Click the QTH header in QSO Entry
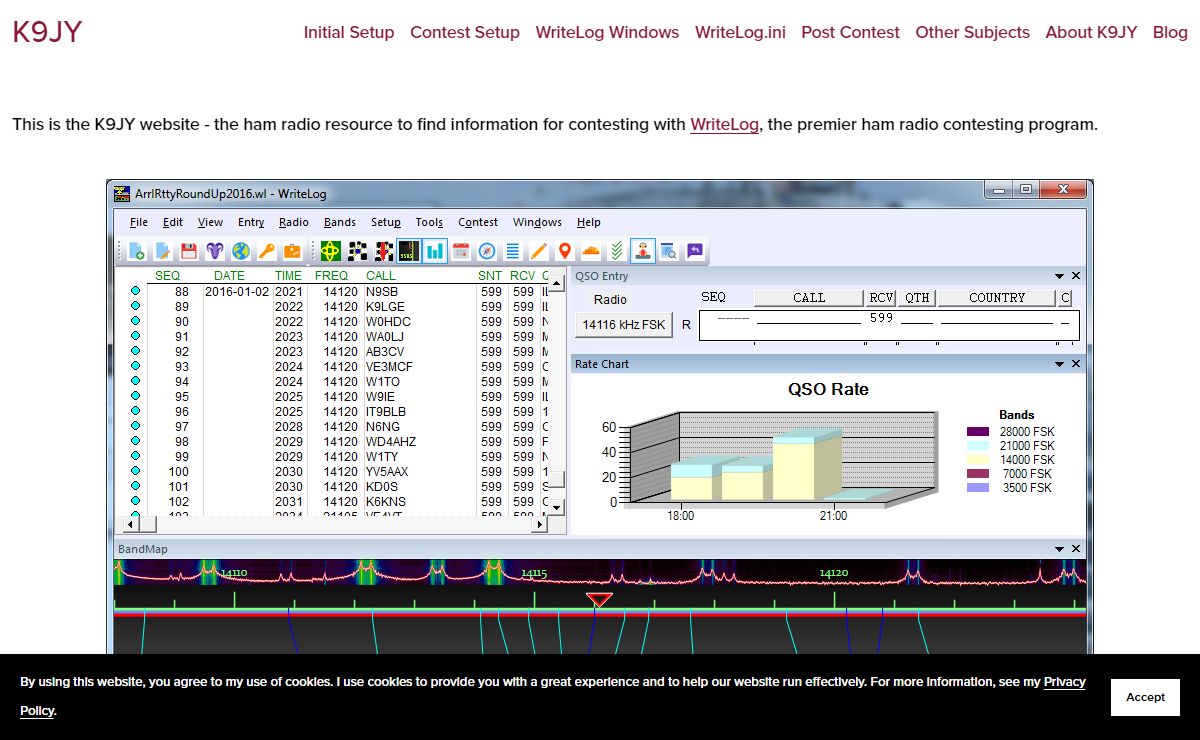The height and width of the screenshot is (740, 1200). point(917,297)
